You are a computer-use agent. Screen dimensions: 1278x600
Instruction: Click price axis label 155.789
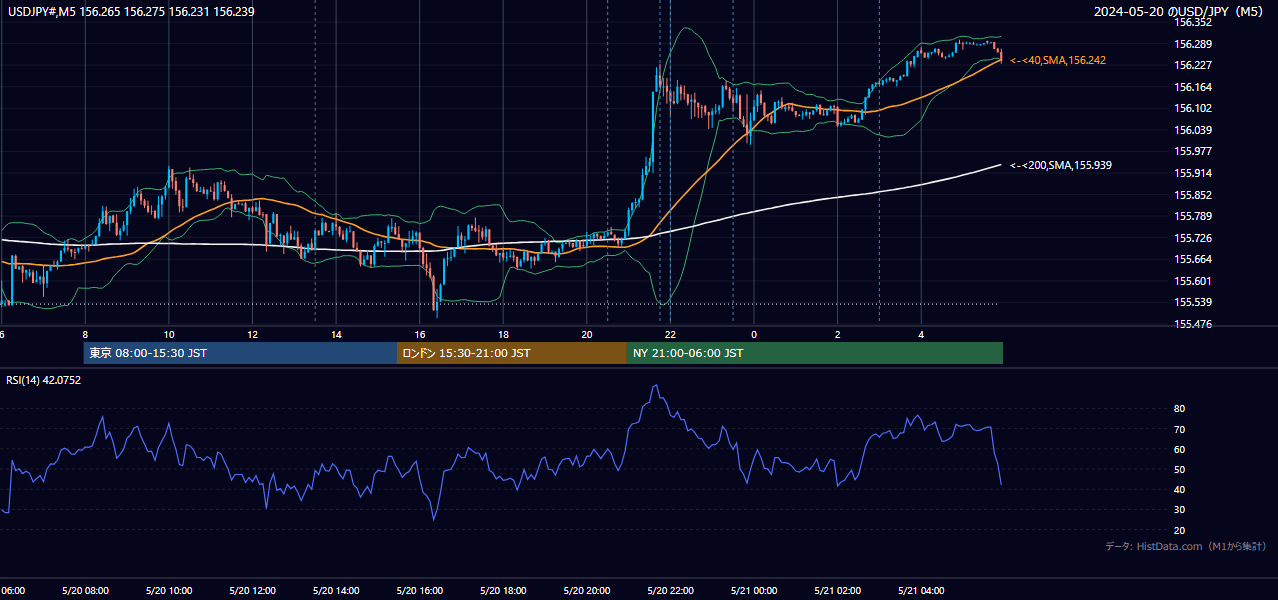tap(1193, 216)
